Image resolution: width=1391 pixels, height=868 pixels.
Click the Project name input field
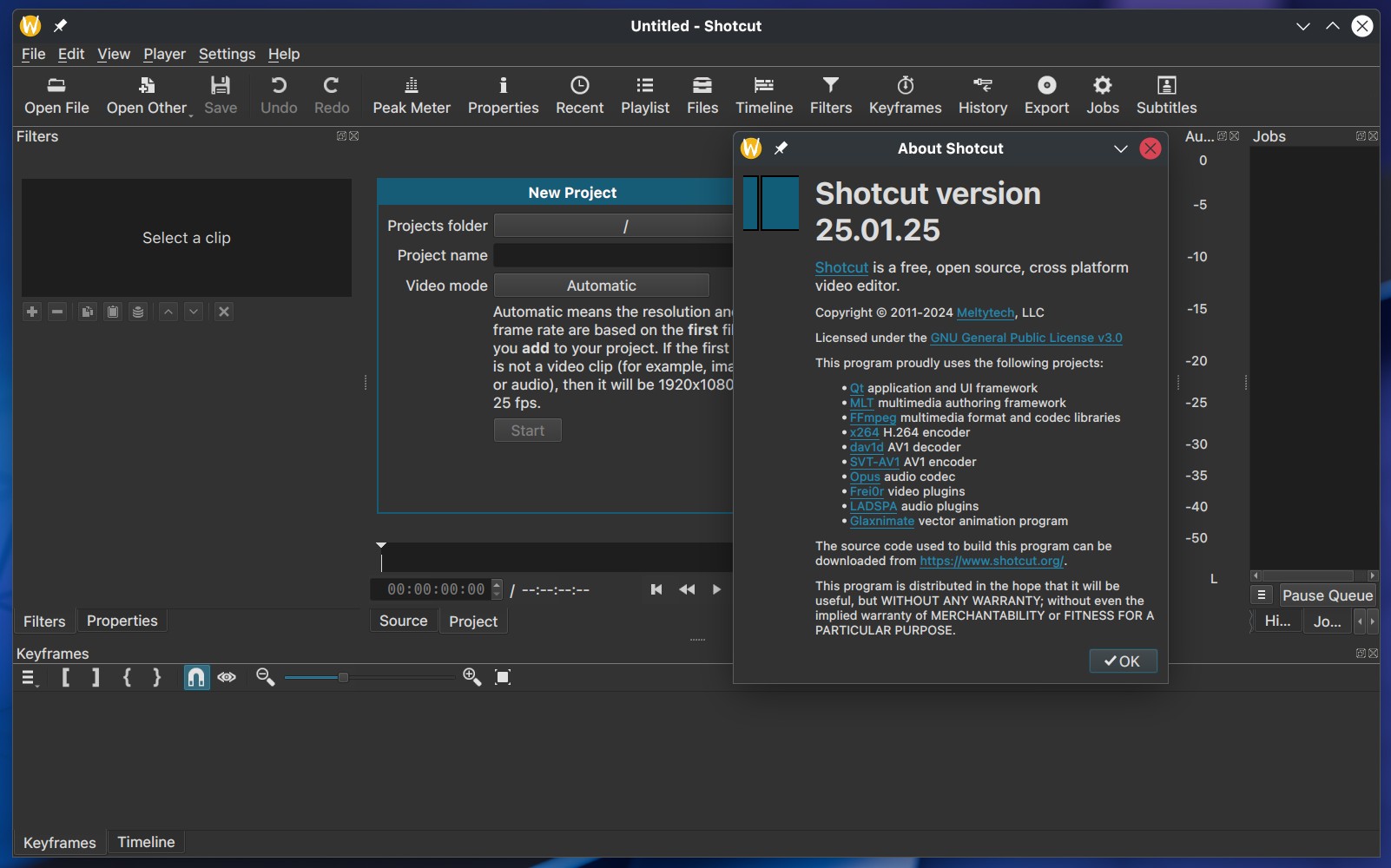click(x=614, y=255)
